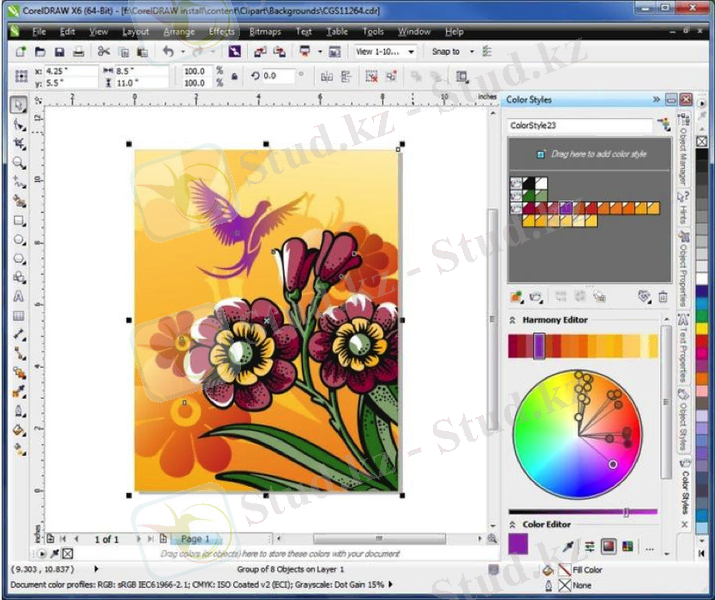Select the Interactive Fill tool
716x600 pixels.
19,450
